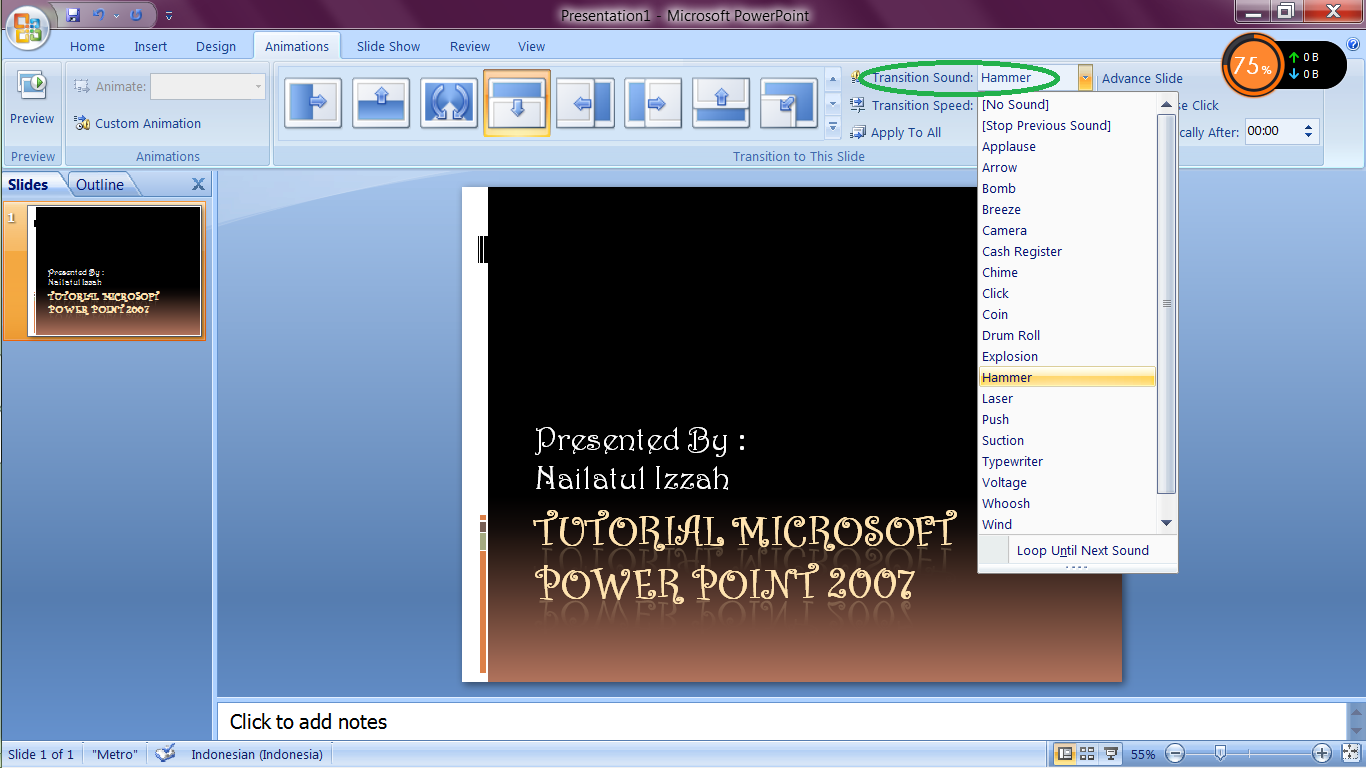Choose [No Sound] from the sound list
This screenshot has width=1366, height=782.
1066,104
